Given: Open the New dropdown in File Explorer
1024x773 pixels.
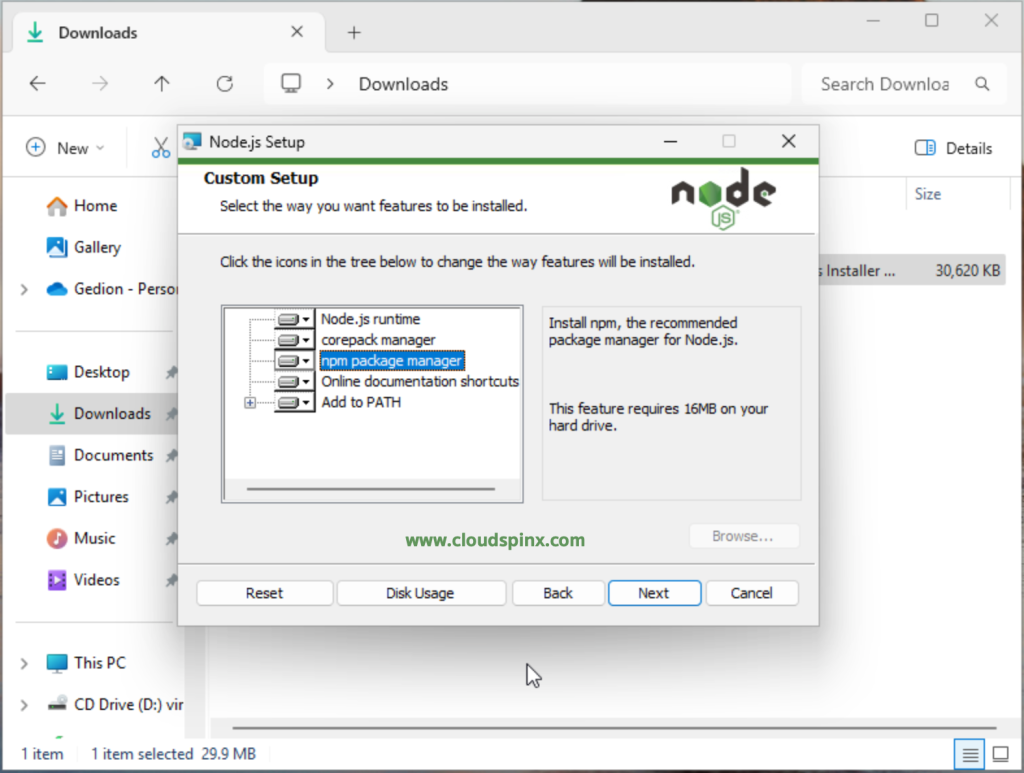Looking at the screenshot, I should (x=65, y=148).
